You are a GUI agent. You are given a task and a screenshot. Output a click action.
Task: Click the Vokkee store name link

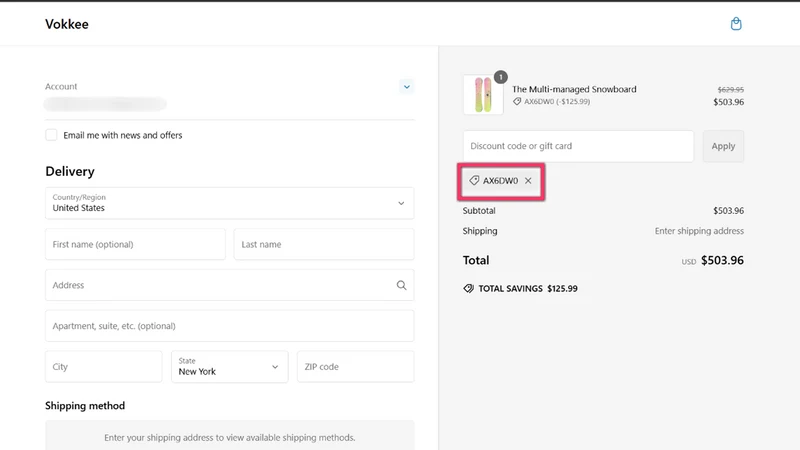[x=67, y=24]
